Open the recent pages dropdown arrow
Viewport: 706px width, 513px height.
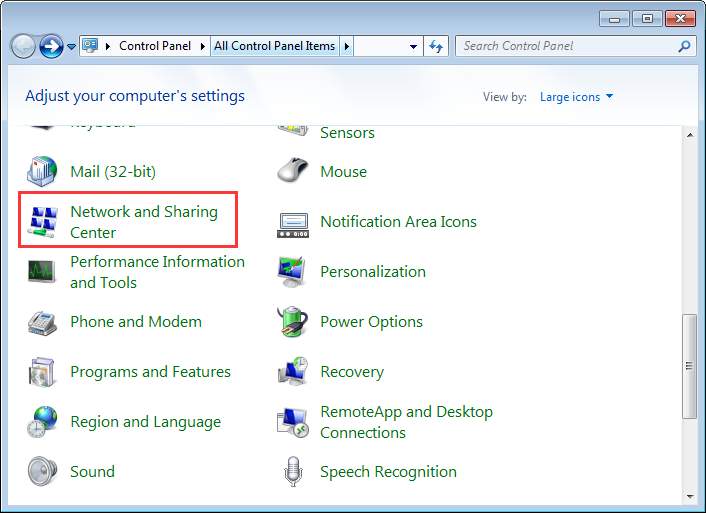tap(71, 46)
